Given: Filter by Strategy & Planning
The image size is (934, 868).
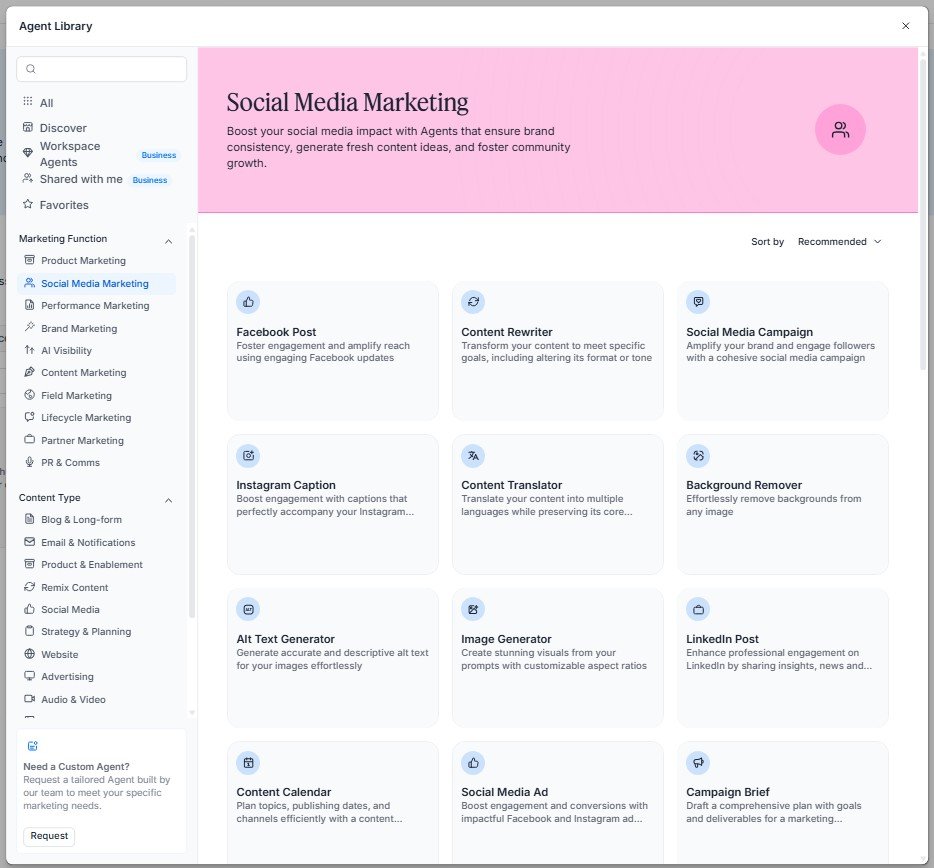Looking at the screenshot, I should point(96,631).
